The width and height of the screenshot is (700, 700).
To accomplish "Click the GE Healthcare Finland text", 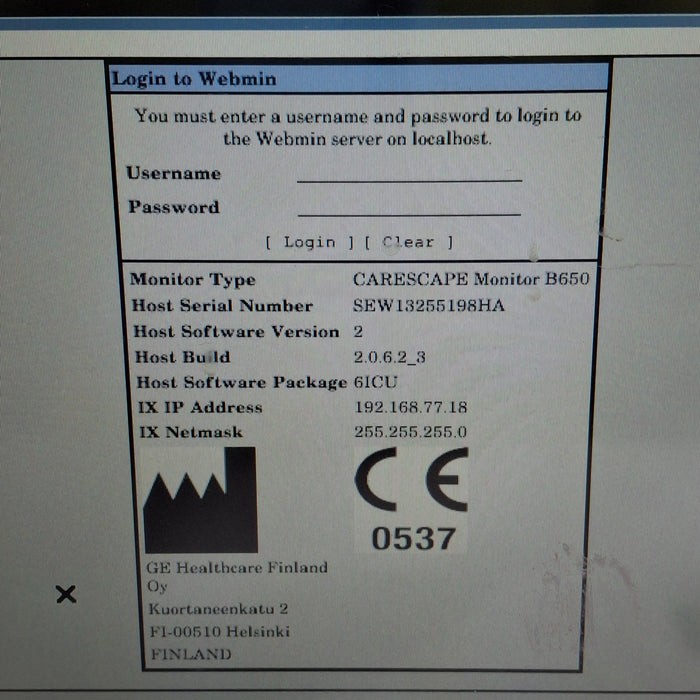I will tap(237, 576).
